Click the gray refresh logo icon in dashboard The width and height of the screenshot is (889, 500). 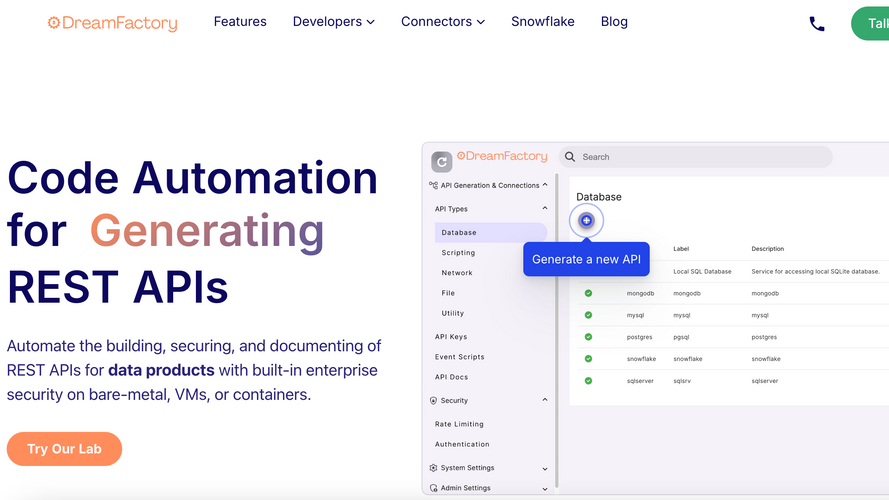[441, 162]
